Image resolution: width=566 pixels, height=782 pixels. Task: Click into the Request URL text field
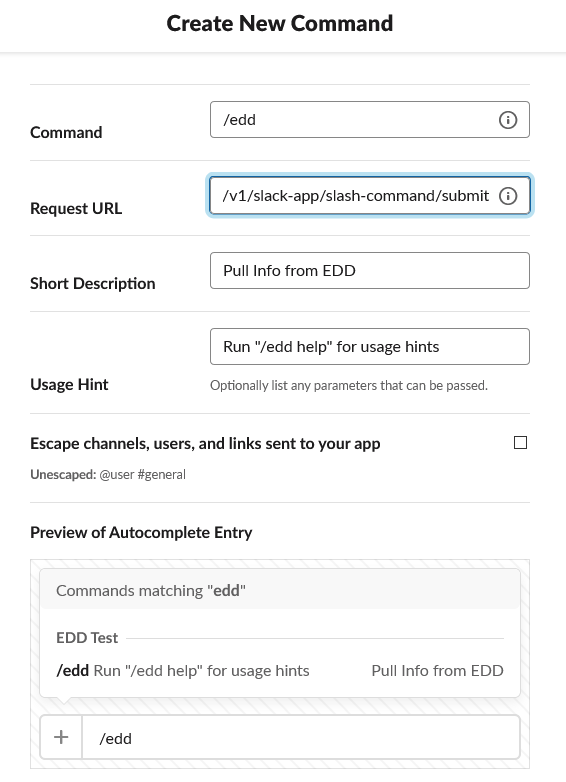370,196
